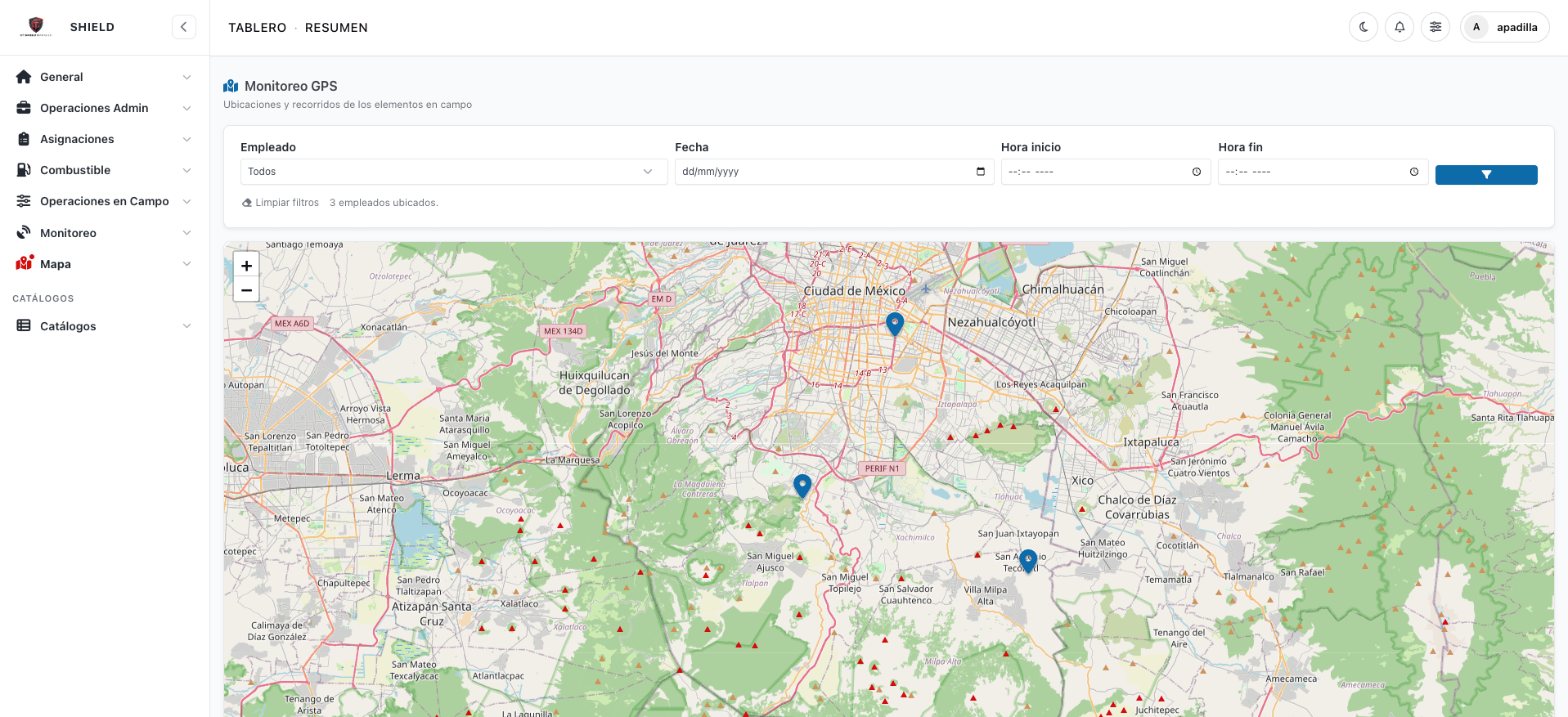
Task: Expand the Mapa chevron
Action: click(x=186, y=264)
